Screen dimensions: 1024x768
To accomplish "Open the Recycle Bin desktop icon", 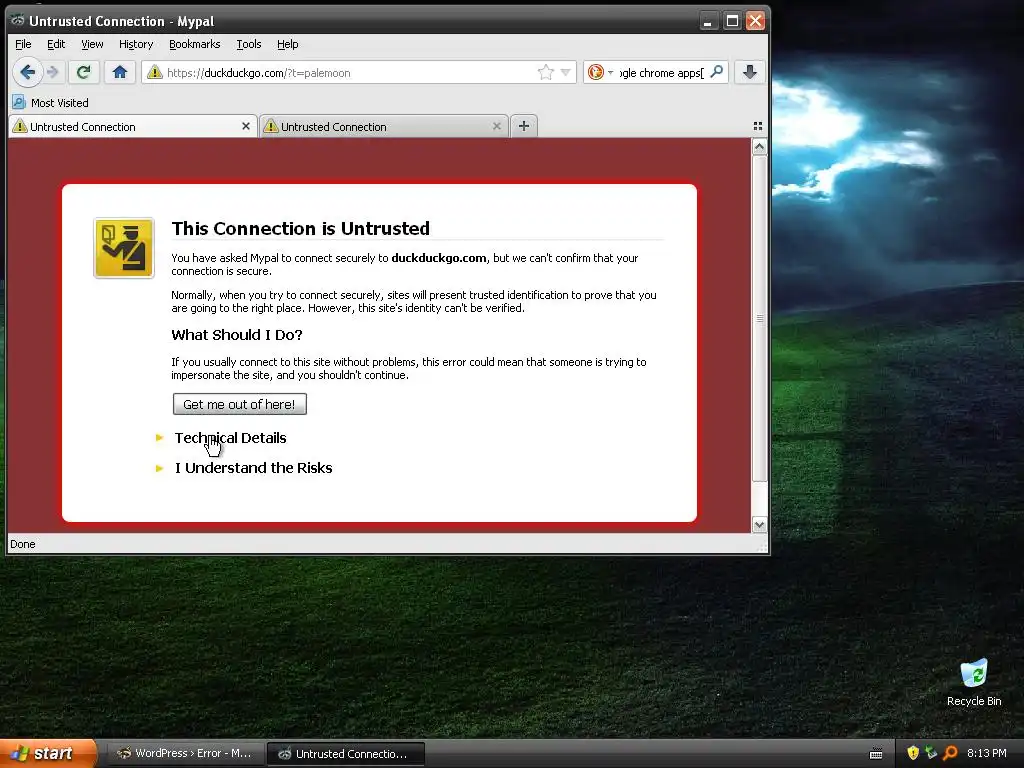I will point(974,683).
